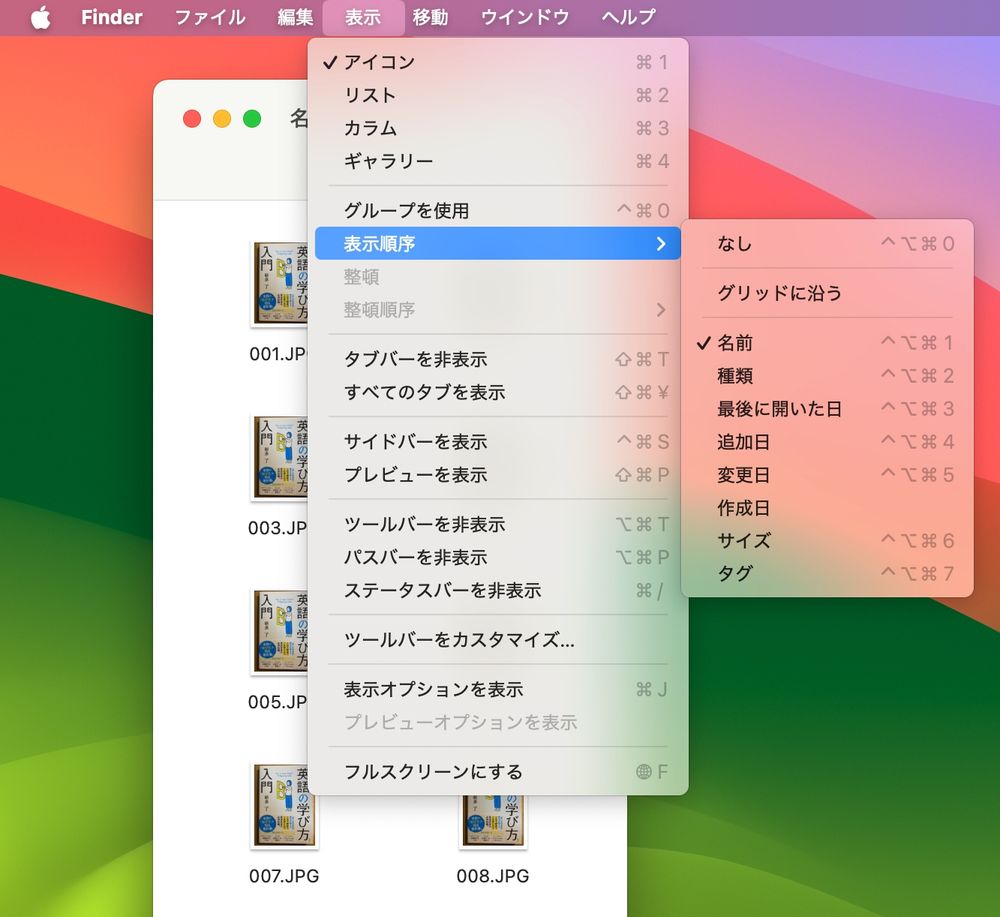
Task: Toggle パスバーを非表示
Action: pyautogui.click(x=498, y=557)
